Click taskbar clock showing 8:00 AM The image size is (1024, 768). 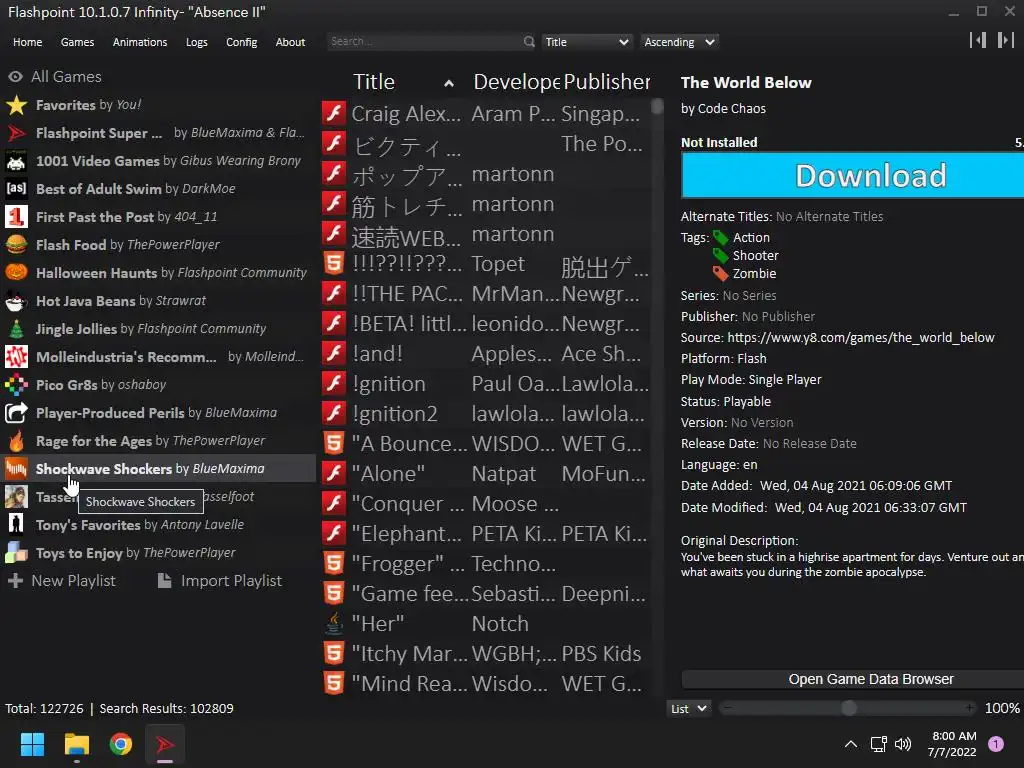click(953, 744)
